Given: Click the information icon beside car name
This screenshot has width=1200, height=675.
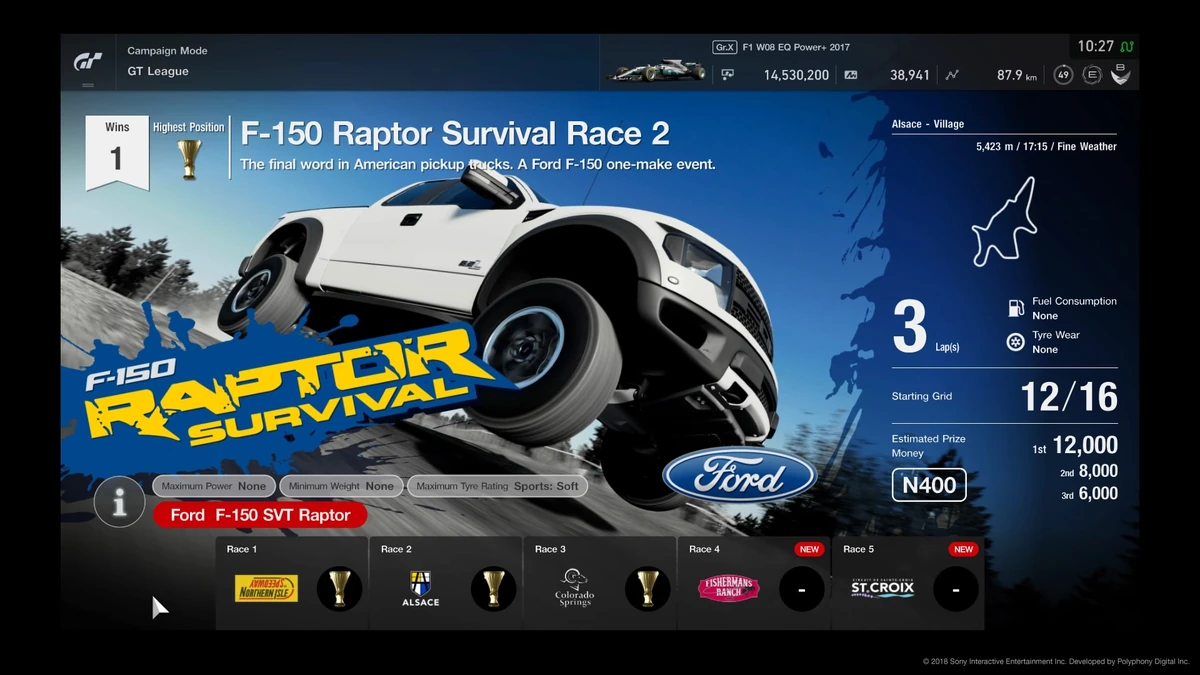Looking at the screenshot, I should point(119,503).
